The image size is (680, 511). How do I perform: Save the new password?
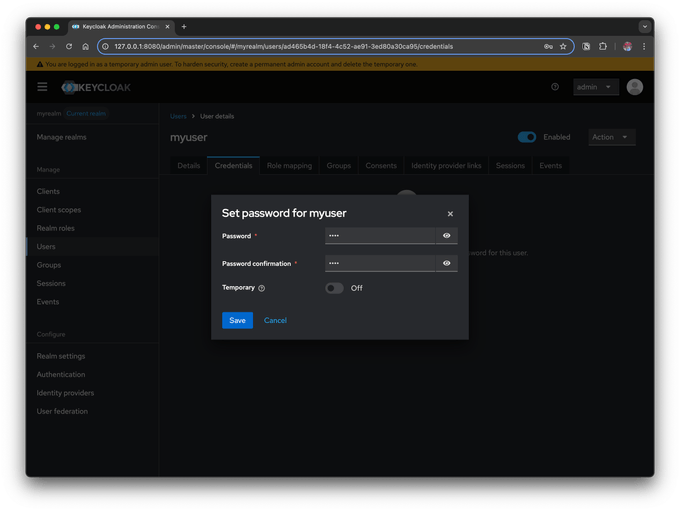237,320
